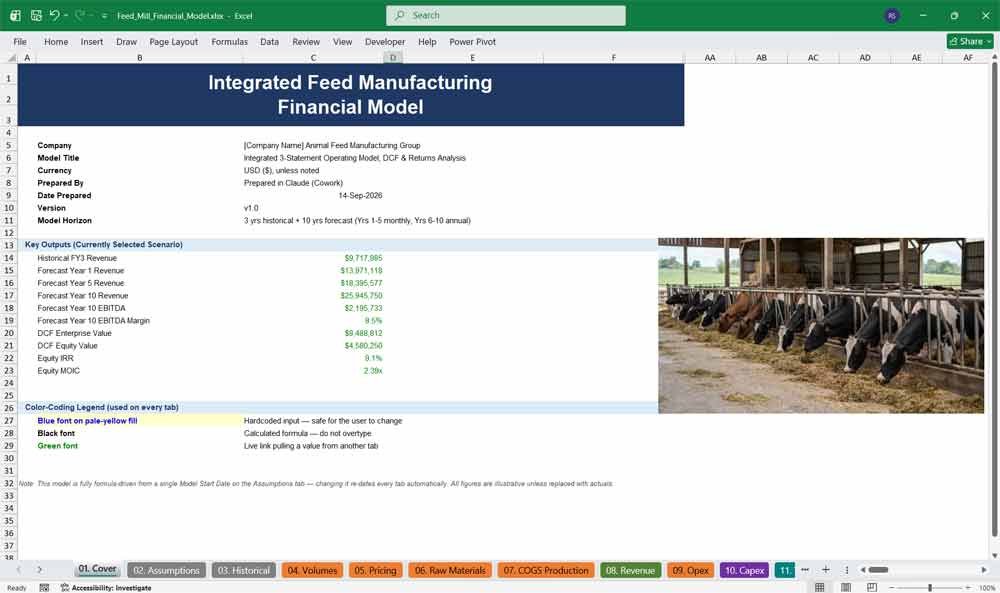This screenshot has width=1000, height=593.
Task: Click the 'Green font' legend cell
Action: click(x=57, y=446)
